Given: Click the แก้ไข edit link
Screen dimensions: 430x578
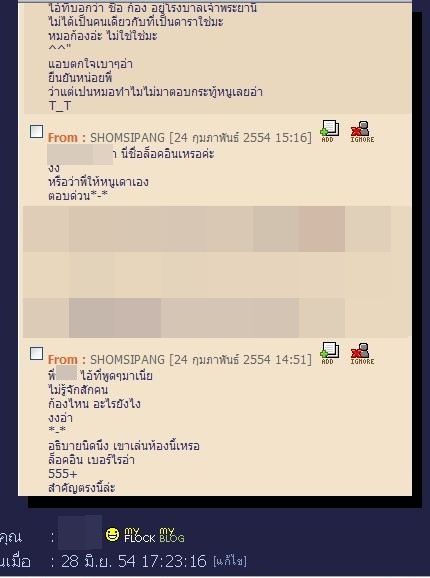Looking at the screenshot, I should pos(230,561).
